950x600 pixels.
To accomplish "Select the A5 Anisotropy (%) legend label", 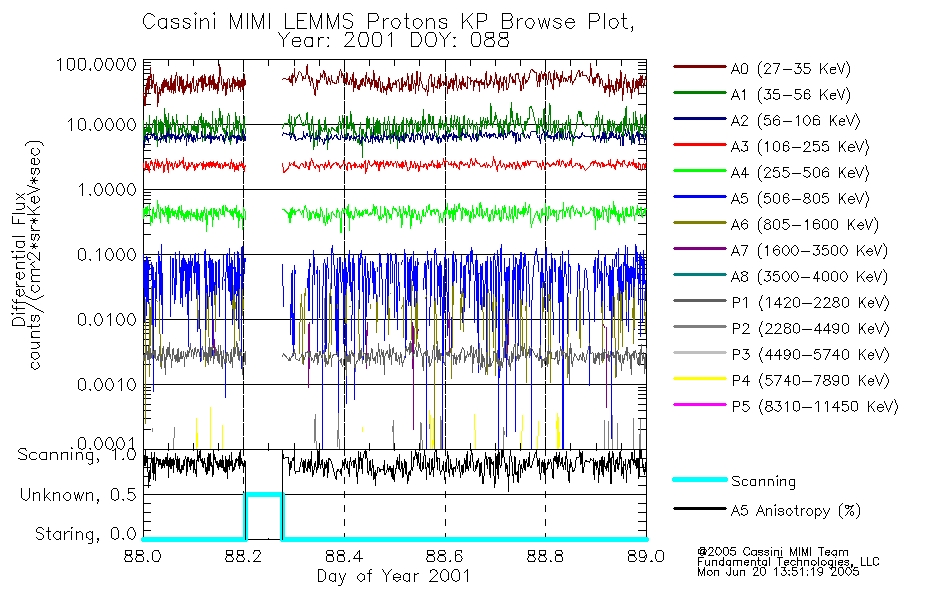I will 796,511.
